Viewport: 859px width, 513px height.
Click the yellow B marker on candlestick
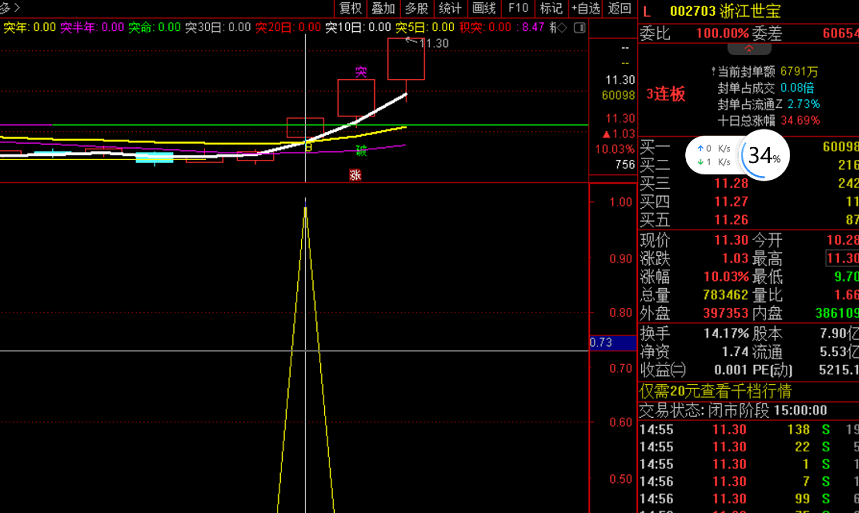(308, 147)
